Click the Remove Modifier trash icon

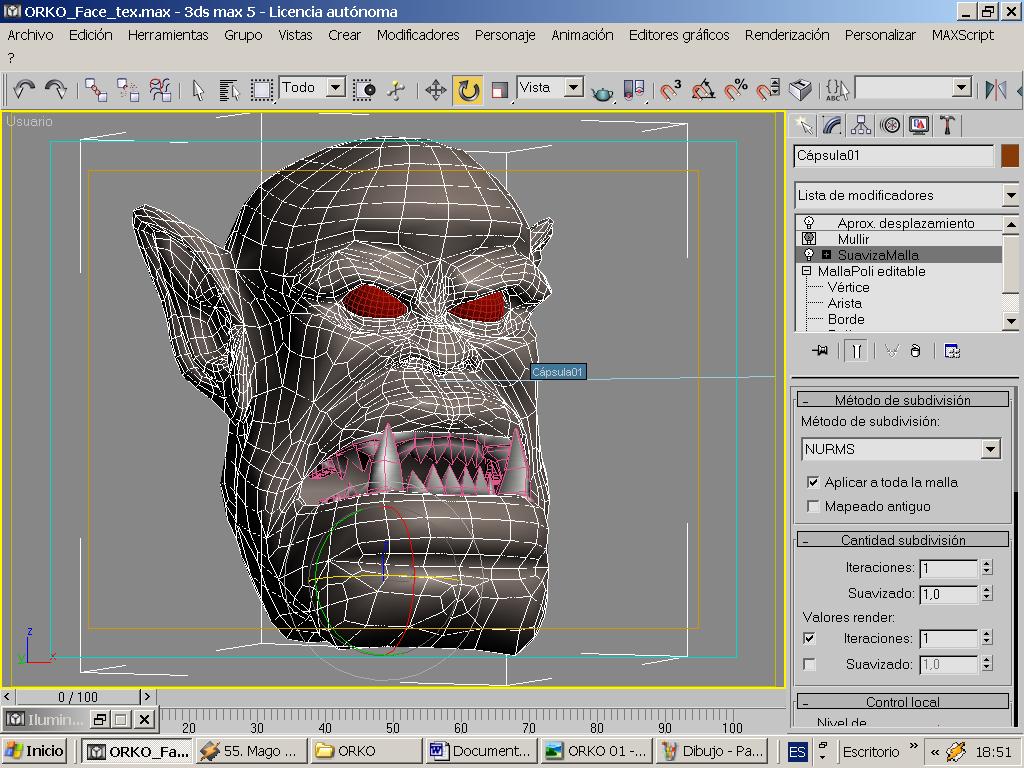click(x=916, y=351)
